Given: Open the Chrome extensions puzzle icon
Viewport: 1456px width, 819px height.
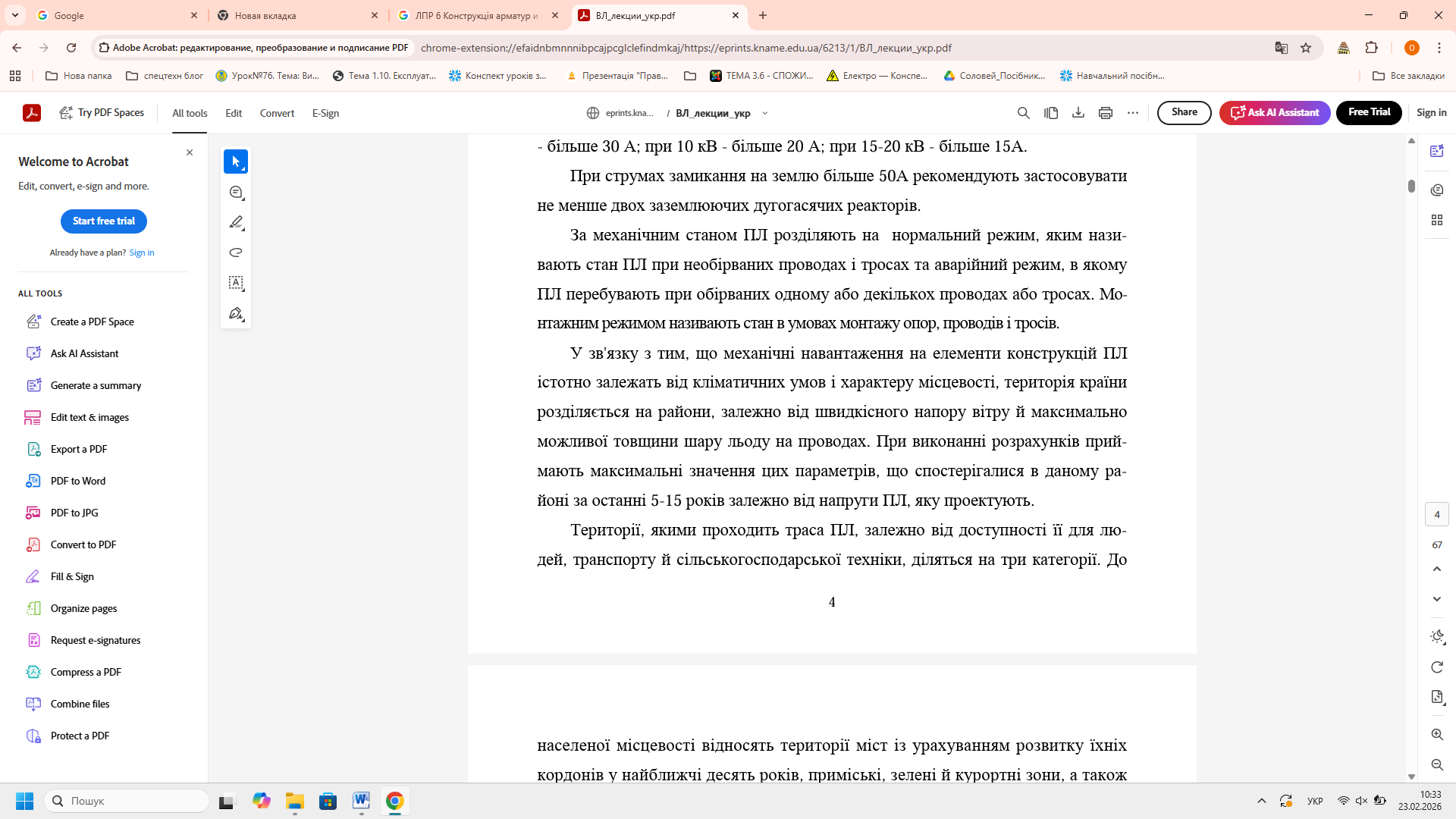Looking at the screenshot, I should pos(1371,48).
